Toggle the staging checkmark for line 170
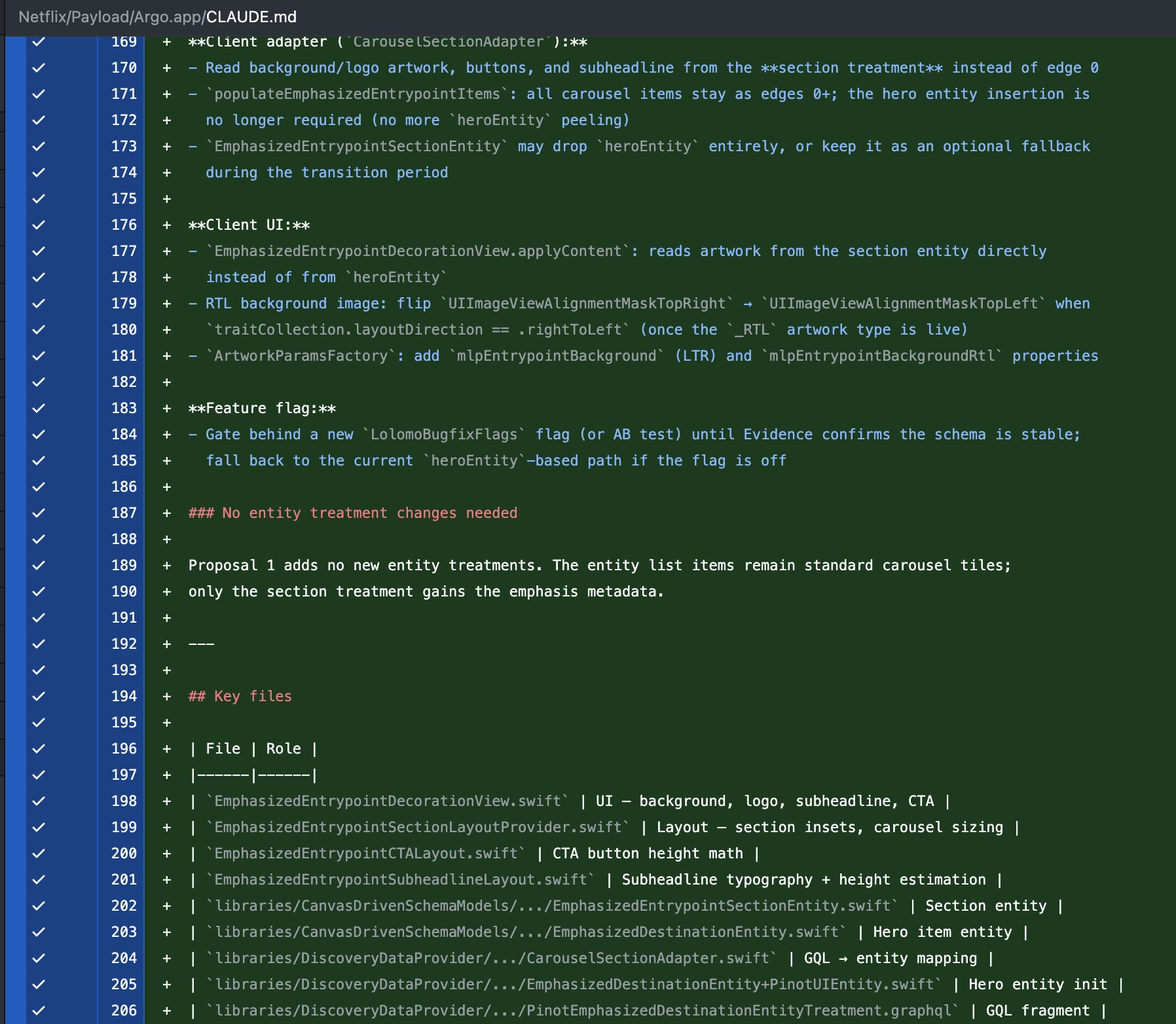Screen dimensions: 1176x1024 (x=39, y=67)
